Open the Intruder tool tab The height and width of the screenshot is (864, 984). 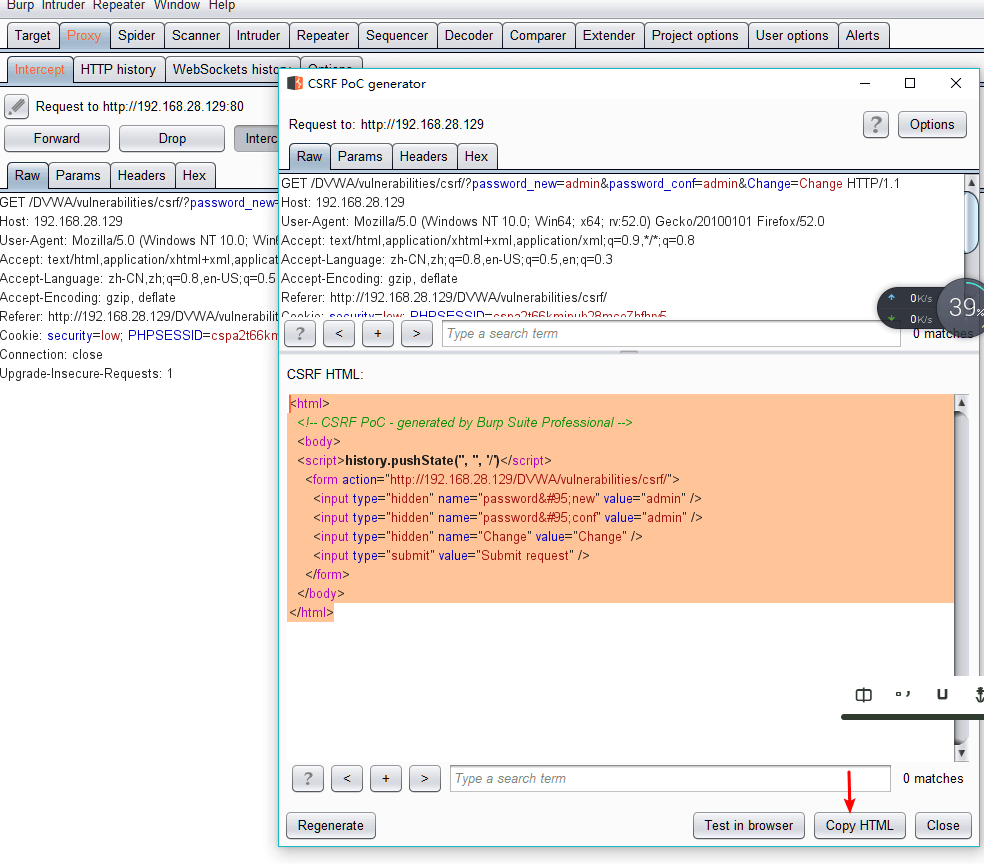click(259, 36)
